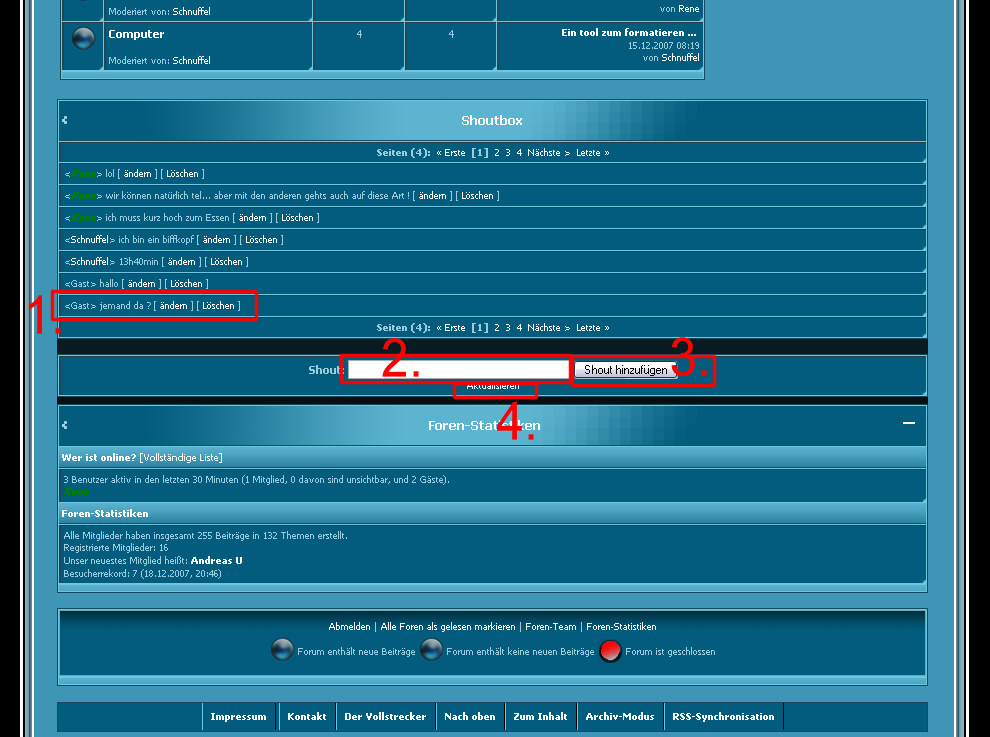Click the red closed-forum legend icon
This screenshot has height=737, width=990.
coord(610,651)
